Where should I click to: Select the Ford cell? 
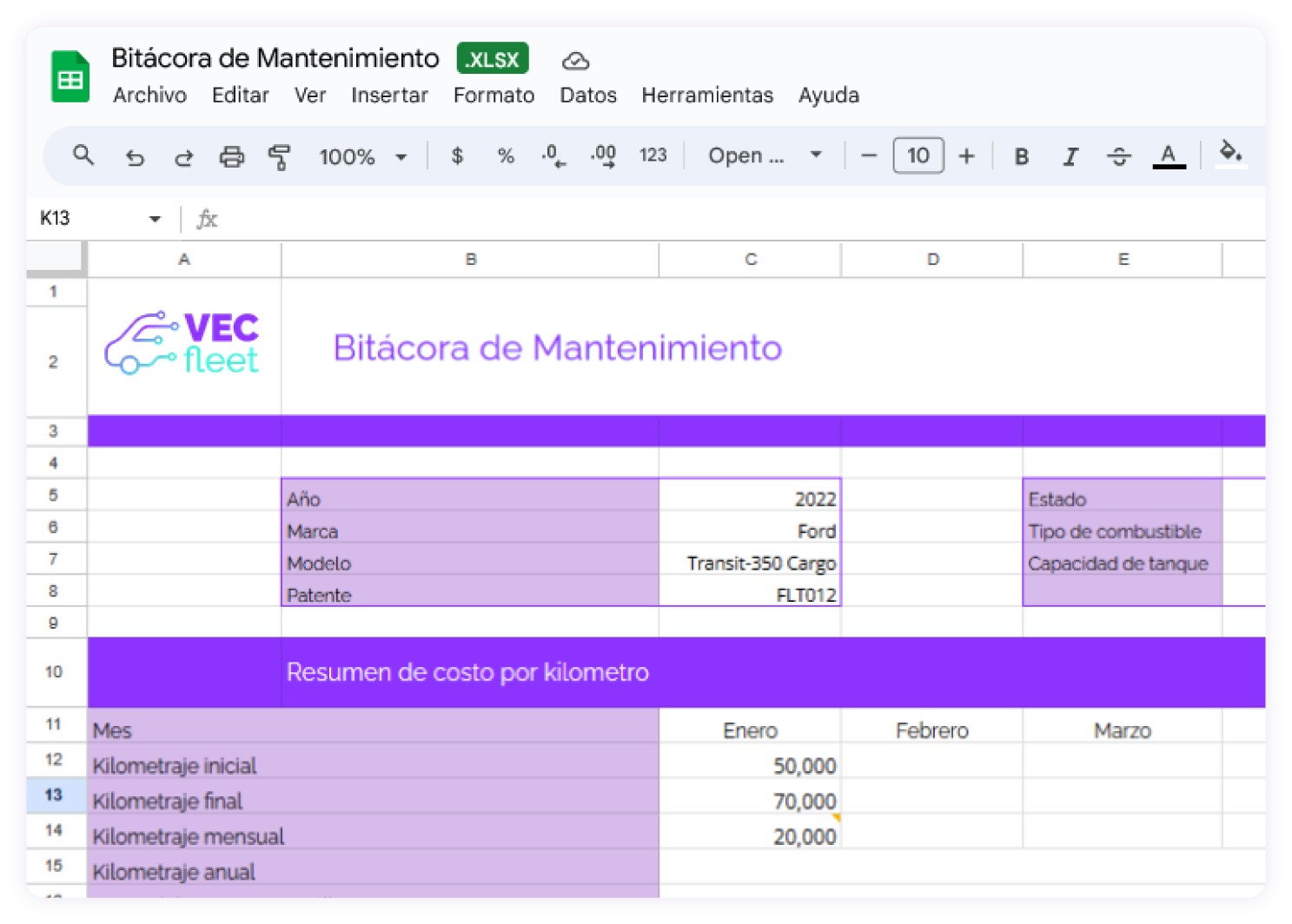coord(750,527)
